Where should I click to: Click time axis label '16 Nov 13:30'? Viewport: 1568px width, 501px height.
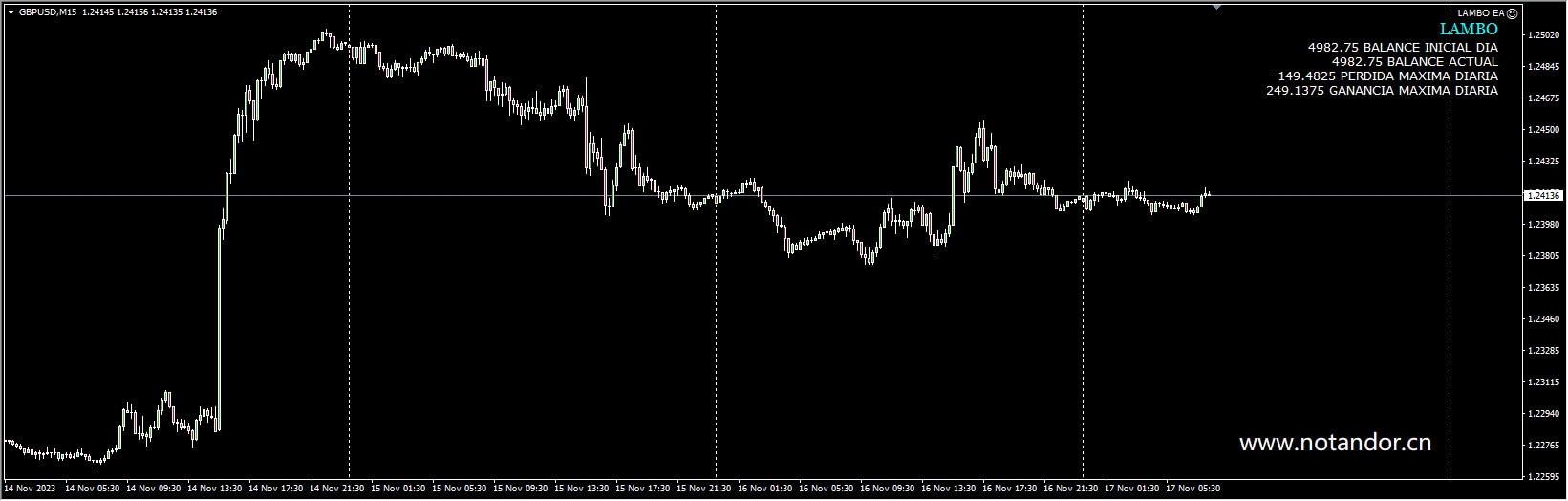[949, 488]
